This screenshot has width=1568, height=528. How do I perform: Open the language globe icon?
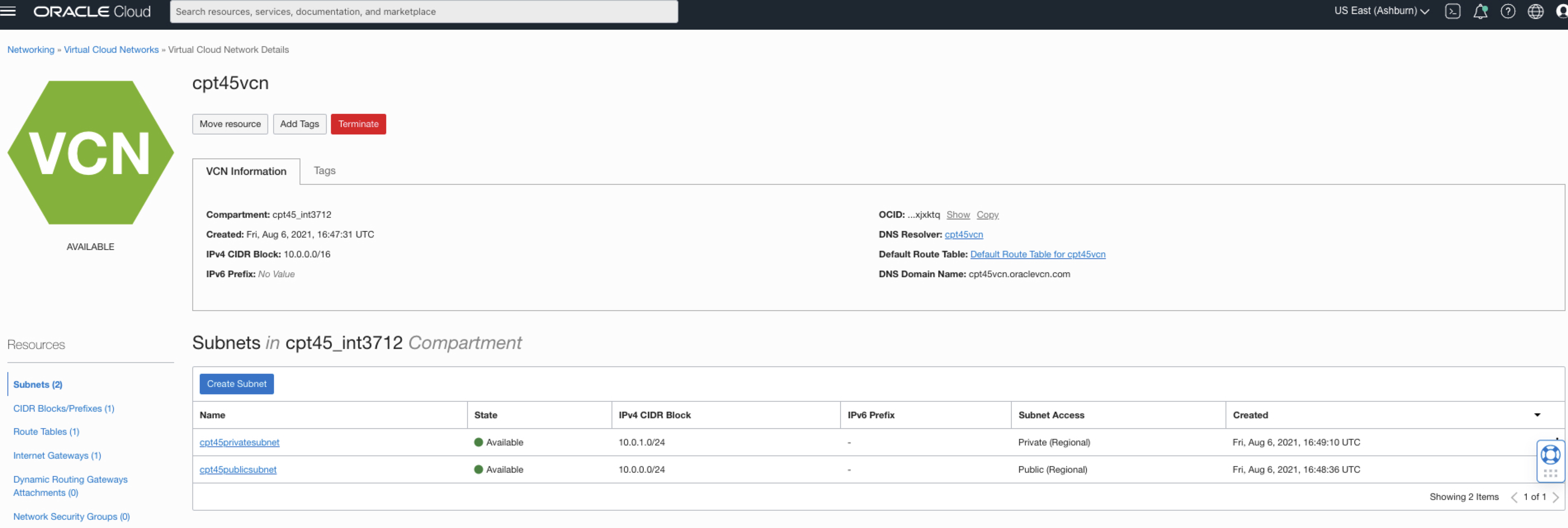click(1535, 11)
